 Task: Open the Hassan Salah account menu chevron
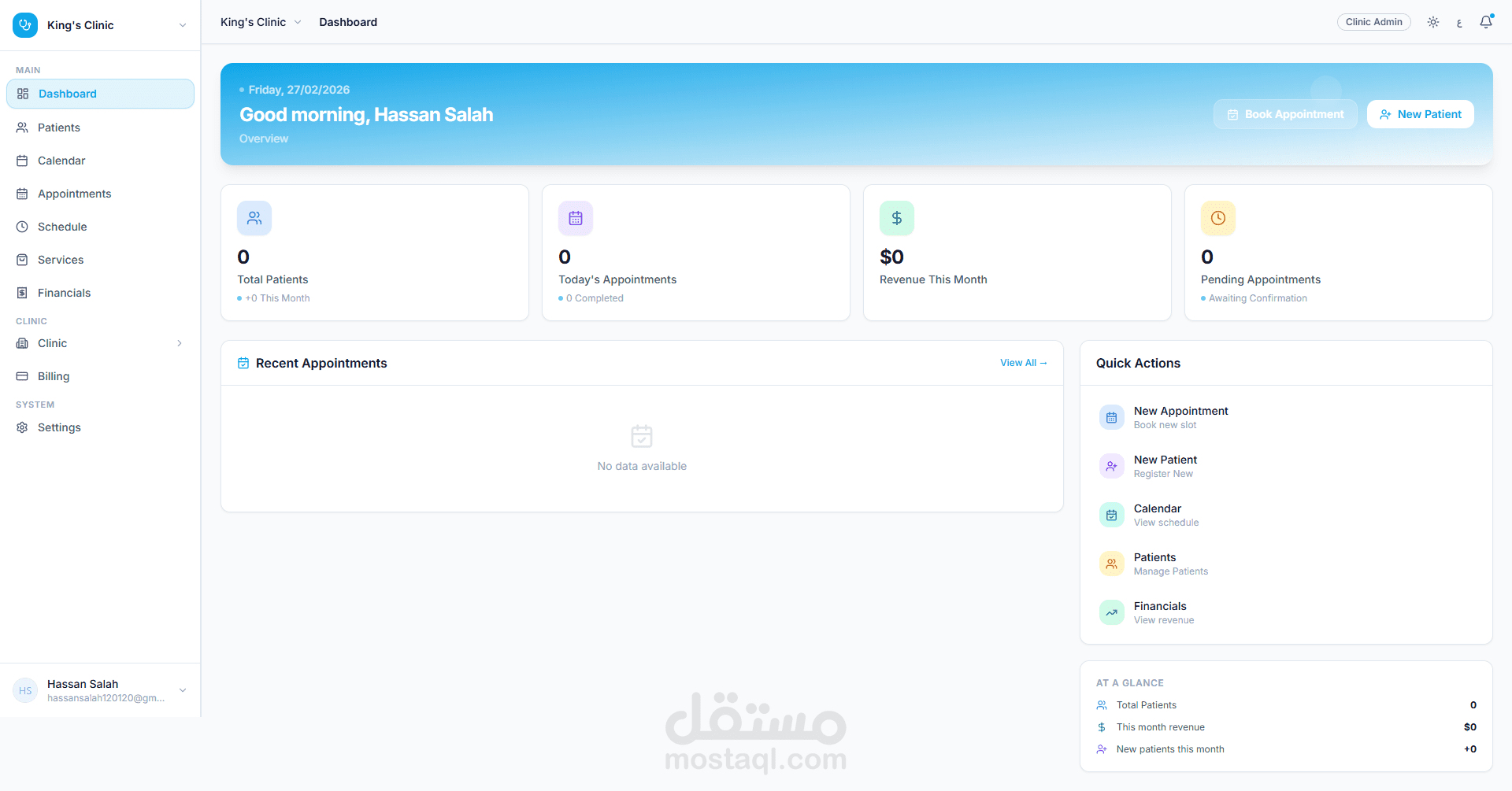183,690
